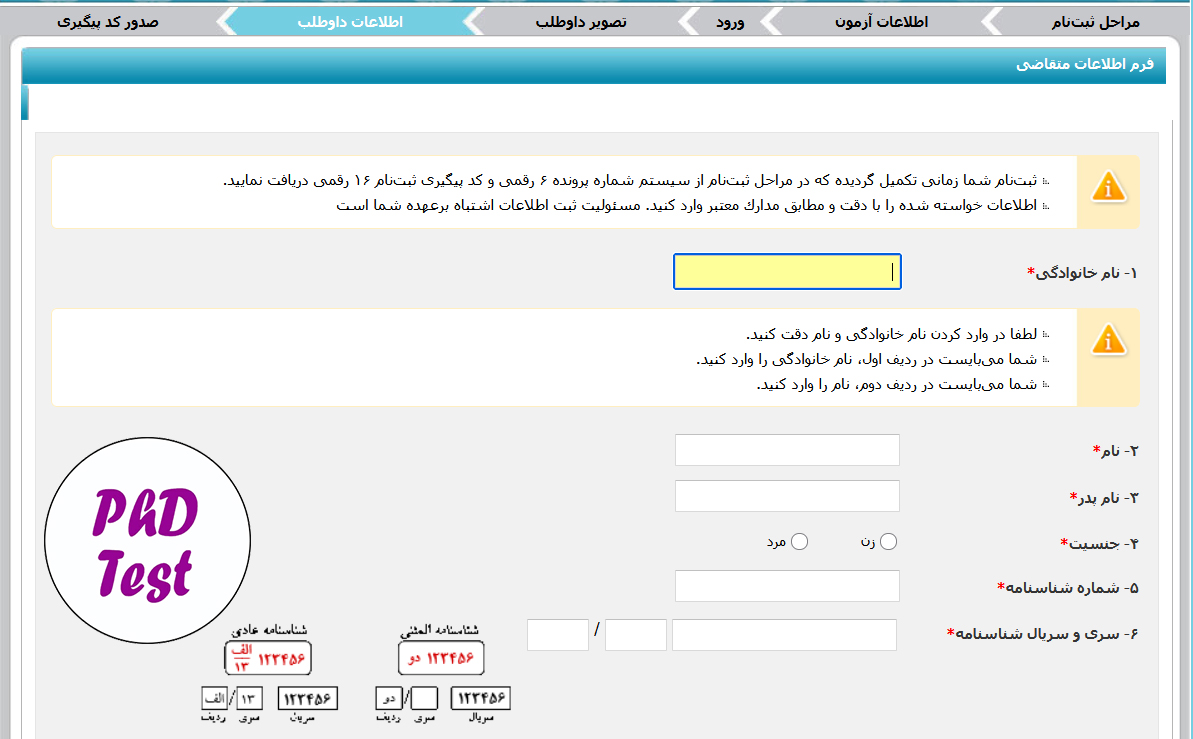Screen dimensions: 1193x739
Task: Select the مرد radio button
Action: click(799, 541)
